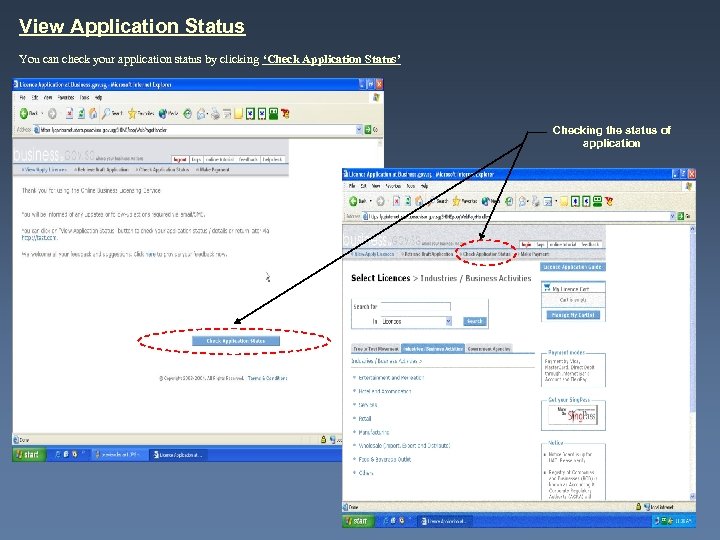Screen dimensions: 720x540
Task: Click Stop icon in right browser window
Action: pos(396,201)
